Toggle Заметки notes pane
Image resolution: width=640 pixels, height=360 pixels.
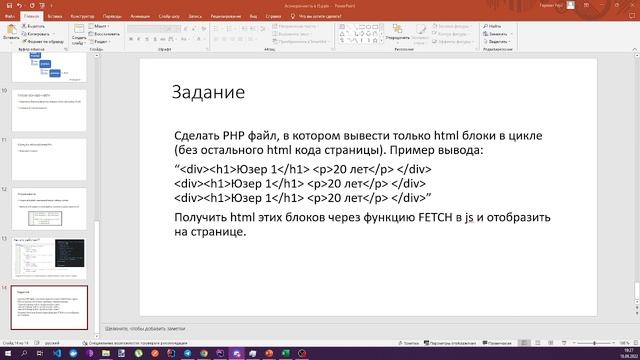tap(408, 343)
